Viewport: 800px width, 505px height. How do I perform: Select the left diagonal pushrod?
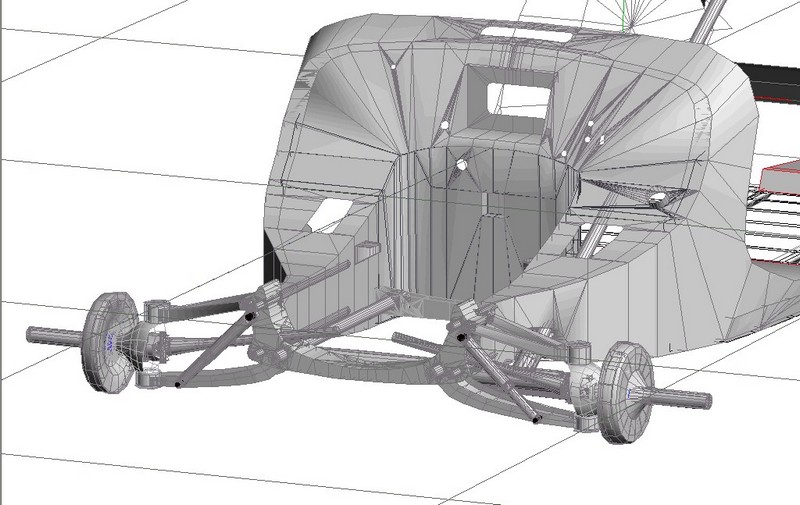click(212, 349)
